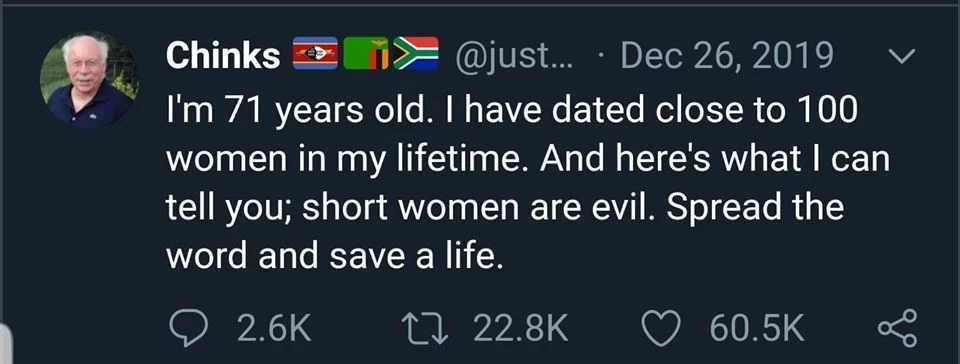Expand the tweet options chevron
The image size is (960, 364).
pyautogui.click(x=899, y=56)
